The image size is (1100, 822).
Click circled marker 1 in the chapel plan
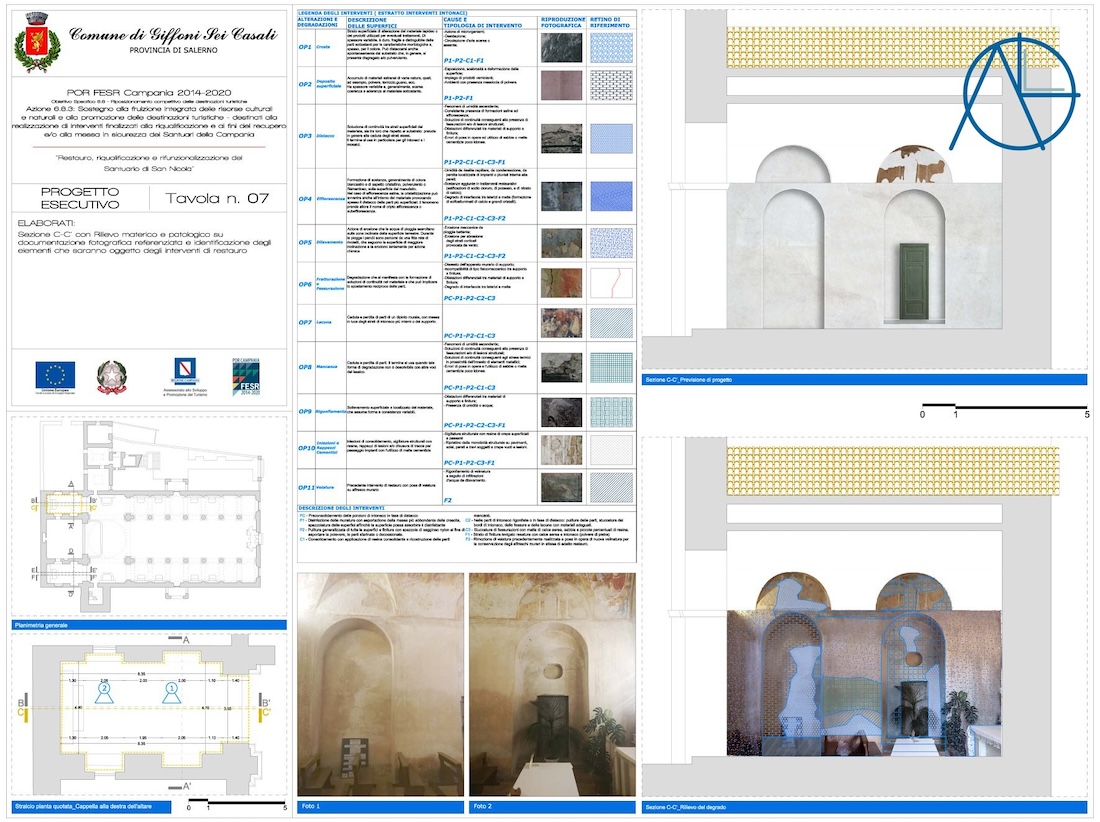170,688
